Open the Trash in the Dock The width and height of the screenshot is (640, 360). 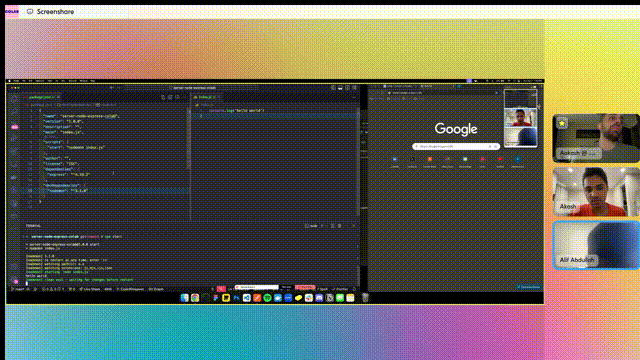click(x=365, y=298)
